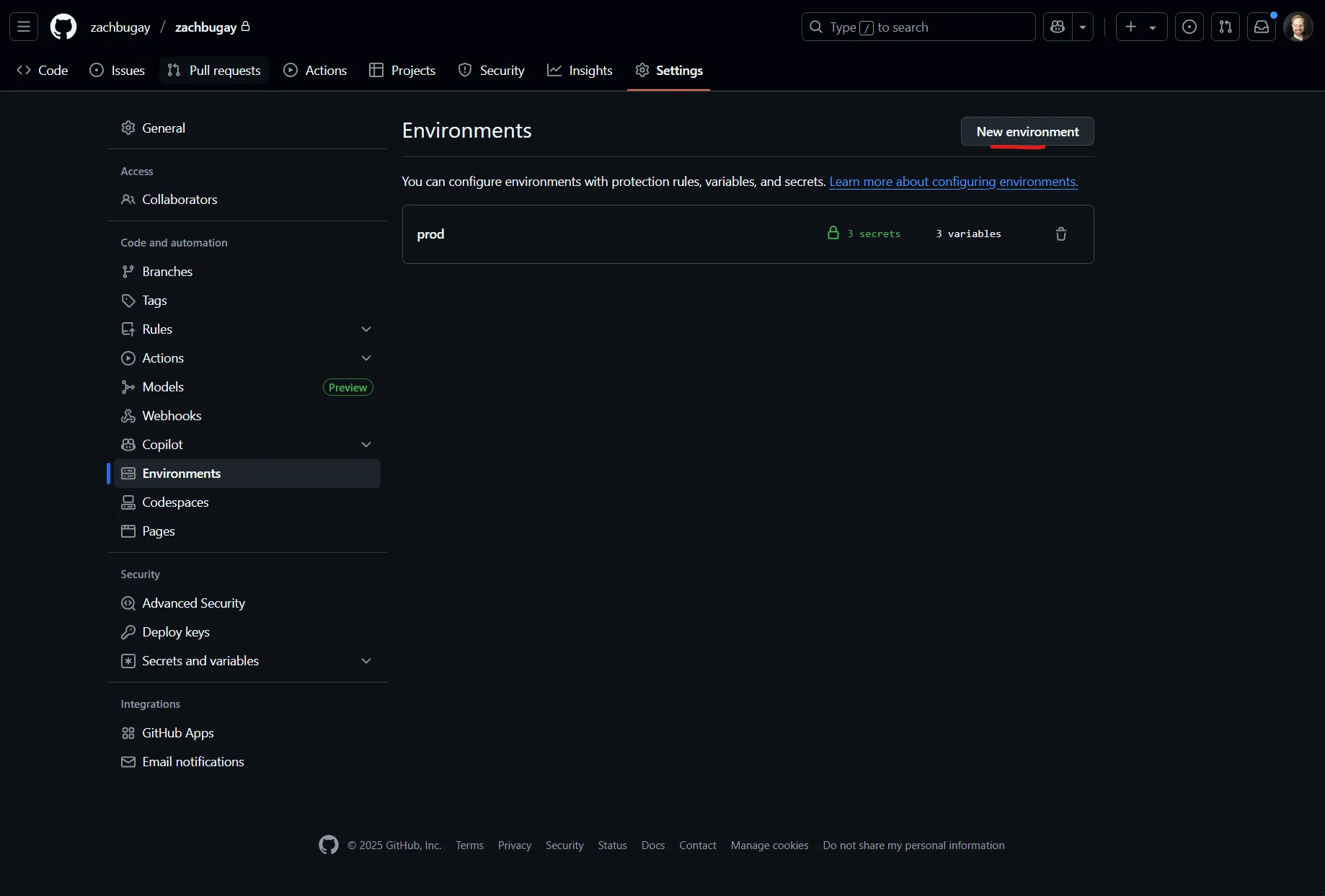1325x896 pixels.
Task: Open the notifications inbox icon
Action: (1262, 27)
